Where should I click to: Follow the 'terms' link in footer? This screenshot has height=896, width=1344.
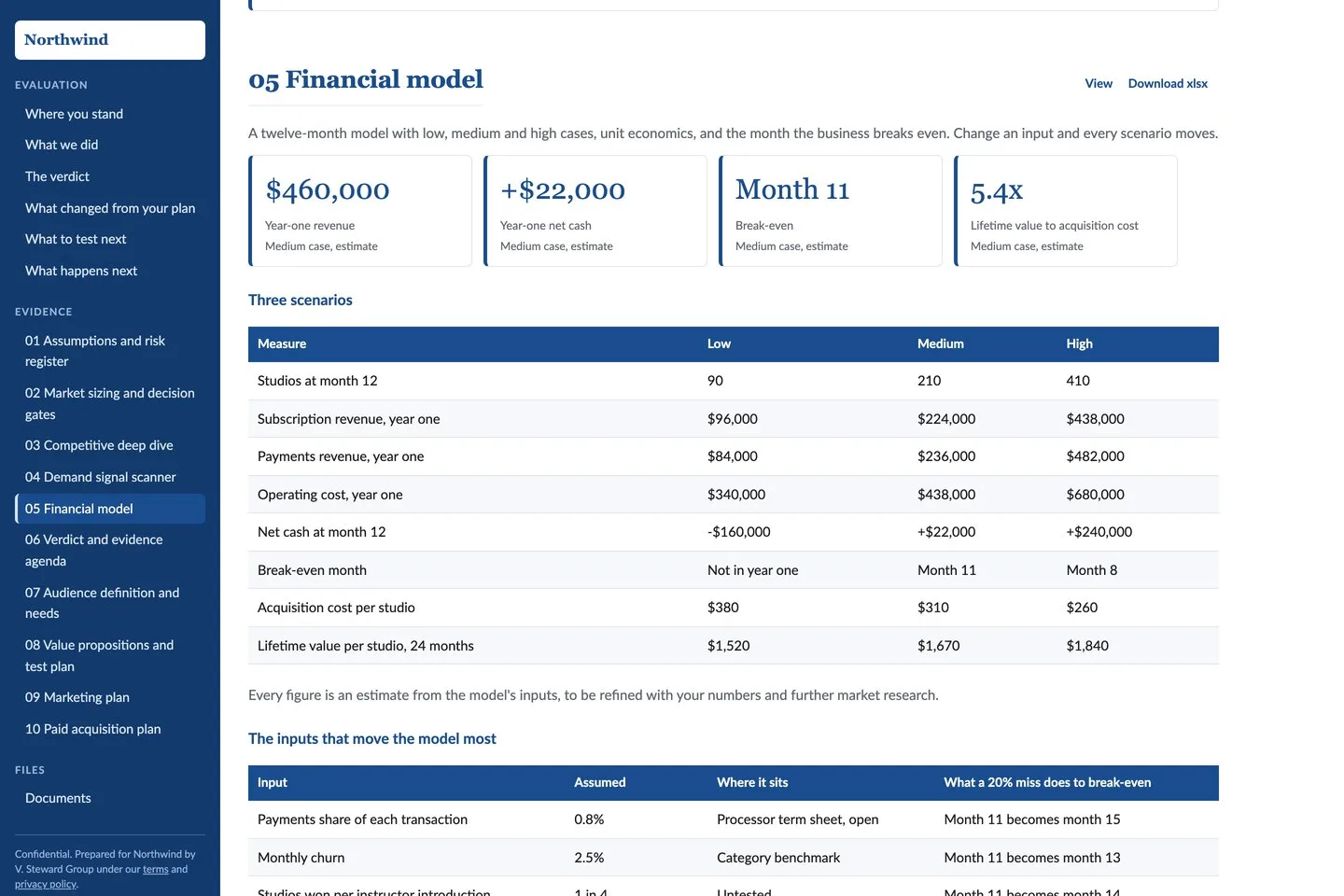click(156, 869)
